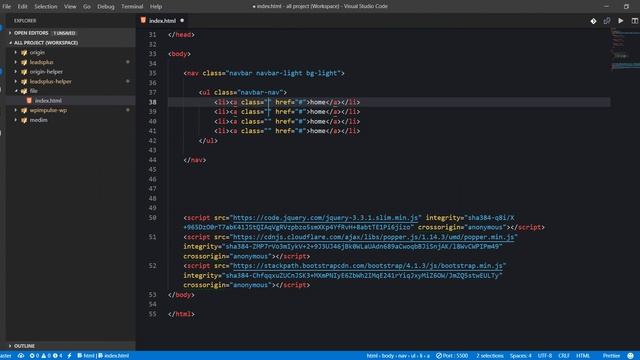Click the unsaved dot on index.html tab
This screenshot has width=640, height=360.
(x=182, y=20)
